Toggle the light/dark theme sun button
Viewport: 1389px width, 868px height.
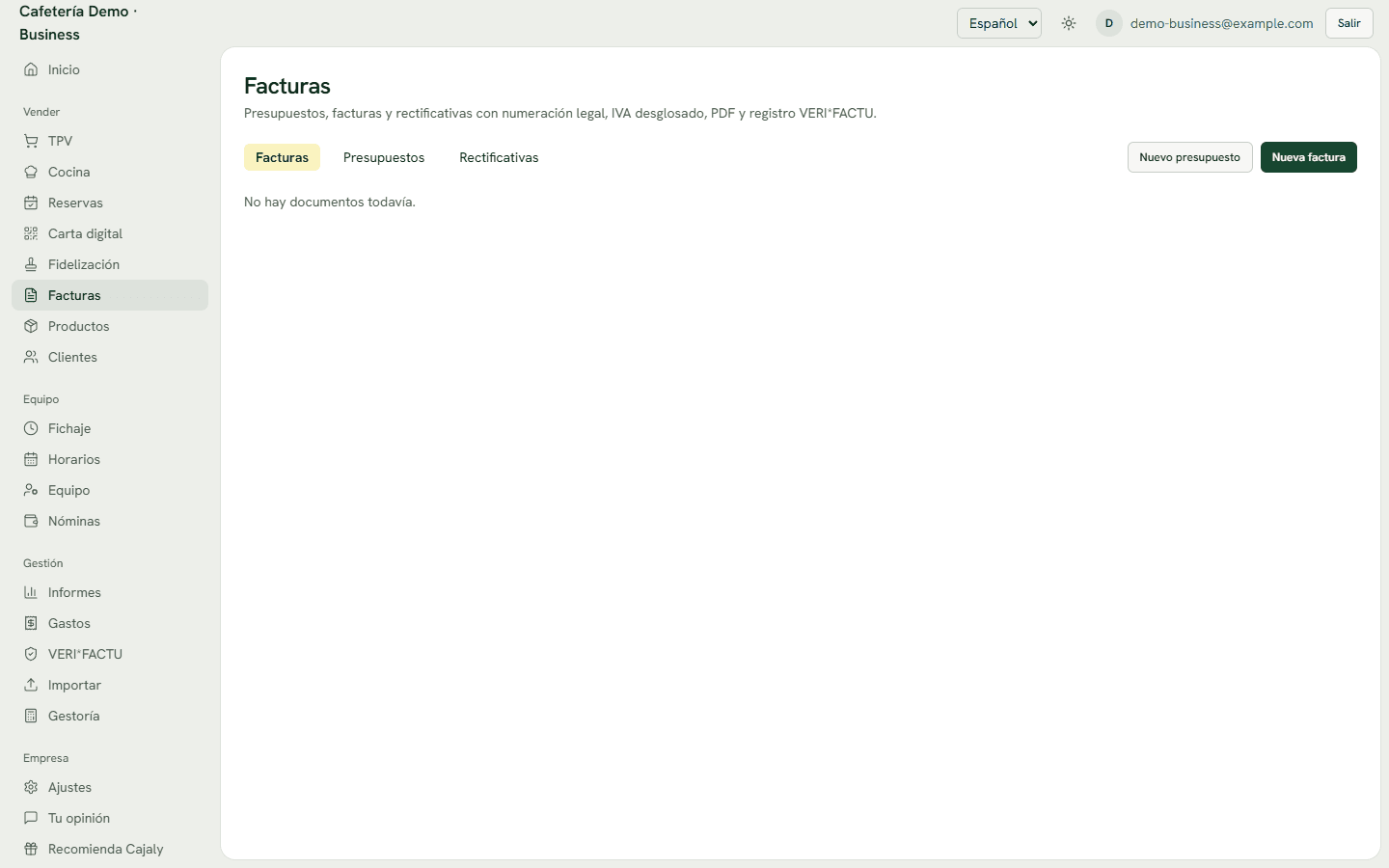pyautogui.click(x=1069, y=23)
